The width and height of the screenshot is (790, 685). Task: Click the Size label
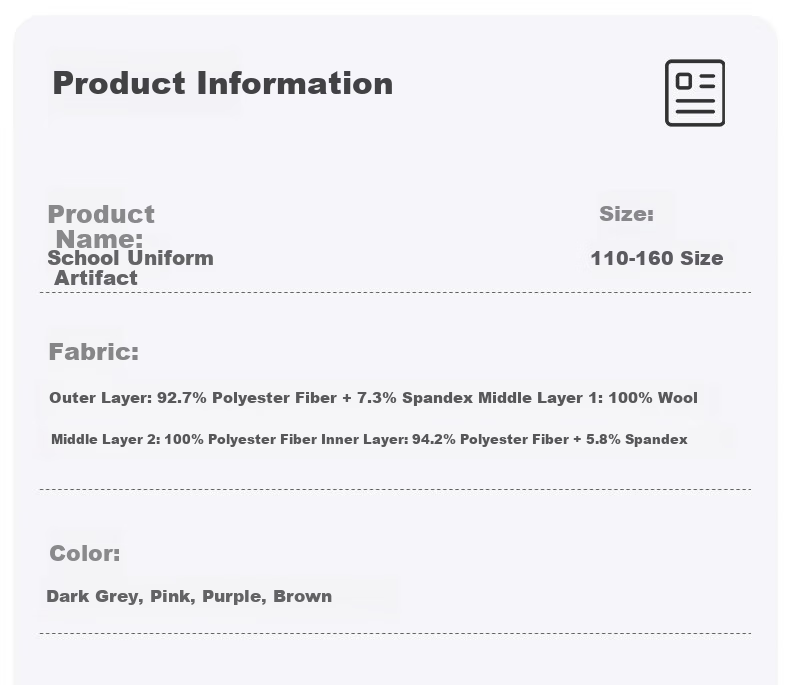pyautogui.click(x=626, y=214)
